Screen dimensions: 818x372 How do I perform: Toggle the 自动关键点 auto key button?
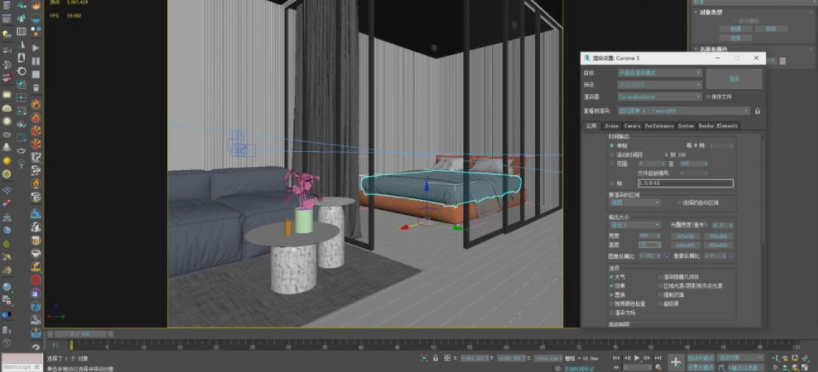(x=700, y=358)
